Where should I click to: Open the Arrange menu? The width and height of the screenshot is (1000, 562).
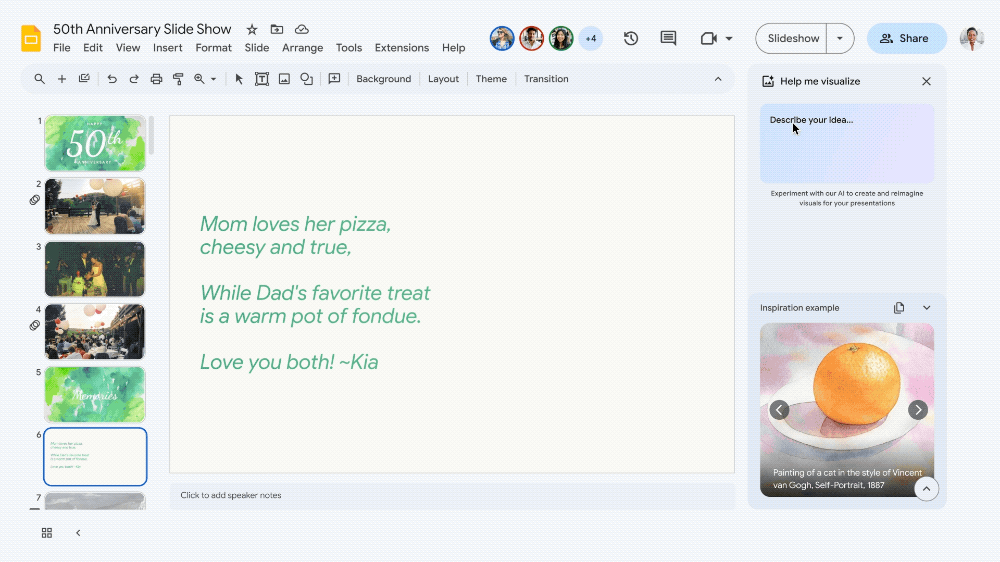pos(302,48)
